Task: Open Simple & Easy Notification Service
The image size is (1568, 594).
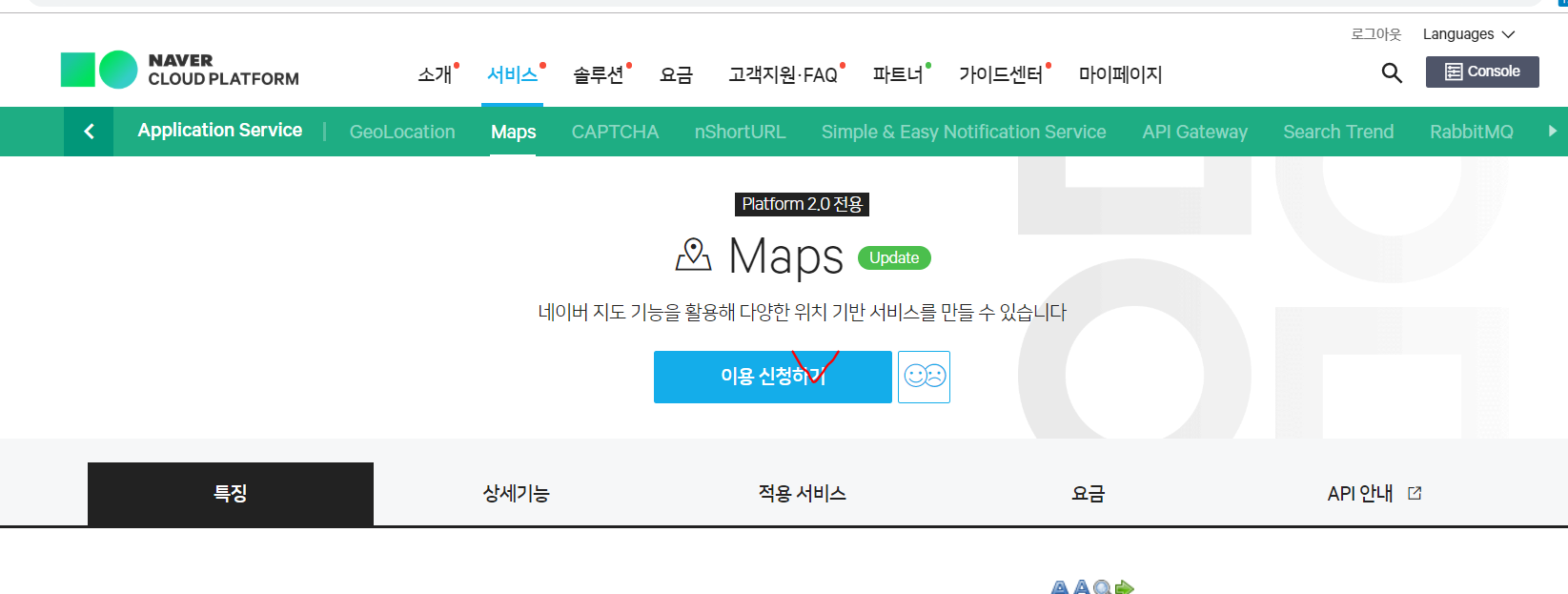Action: (x=964, y=132)
